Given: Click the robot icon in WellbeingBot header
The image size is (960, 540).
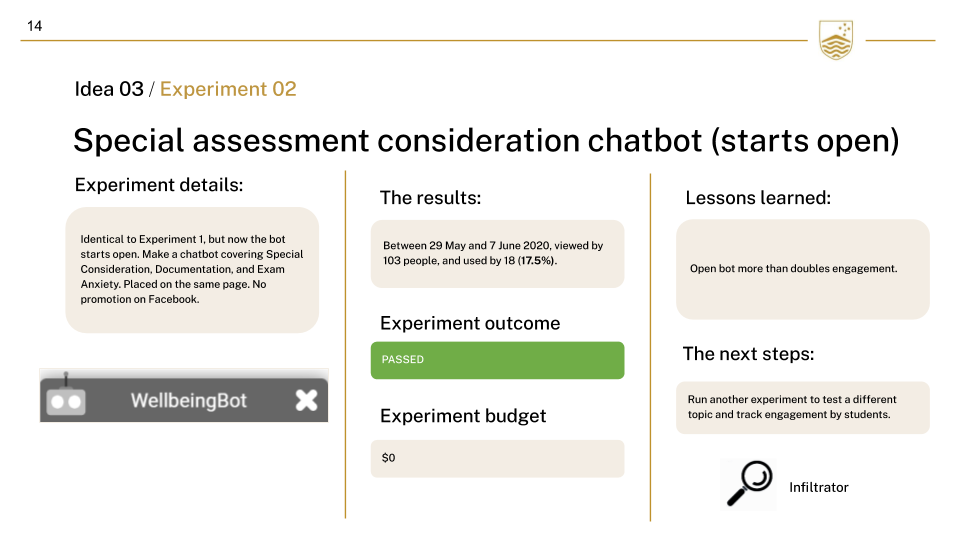Looking at the screenshot, I should (x=65, y=398).
